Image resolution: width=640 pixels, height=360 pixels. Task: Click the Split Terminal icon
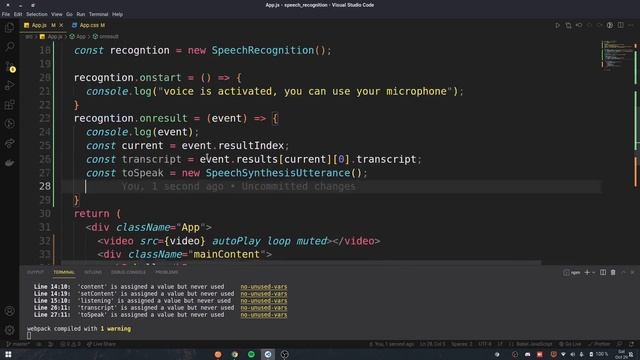point(603,272)
